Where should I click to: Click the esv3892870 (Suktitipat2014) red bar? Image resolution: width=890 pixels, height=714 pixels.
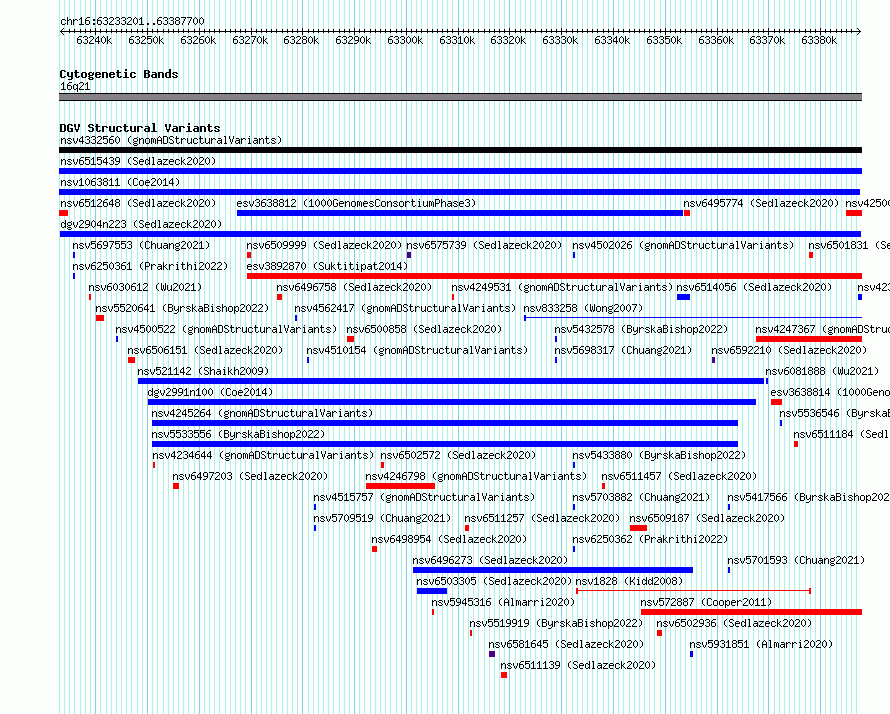pos(555,276)
